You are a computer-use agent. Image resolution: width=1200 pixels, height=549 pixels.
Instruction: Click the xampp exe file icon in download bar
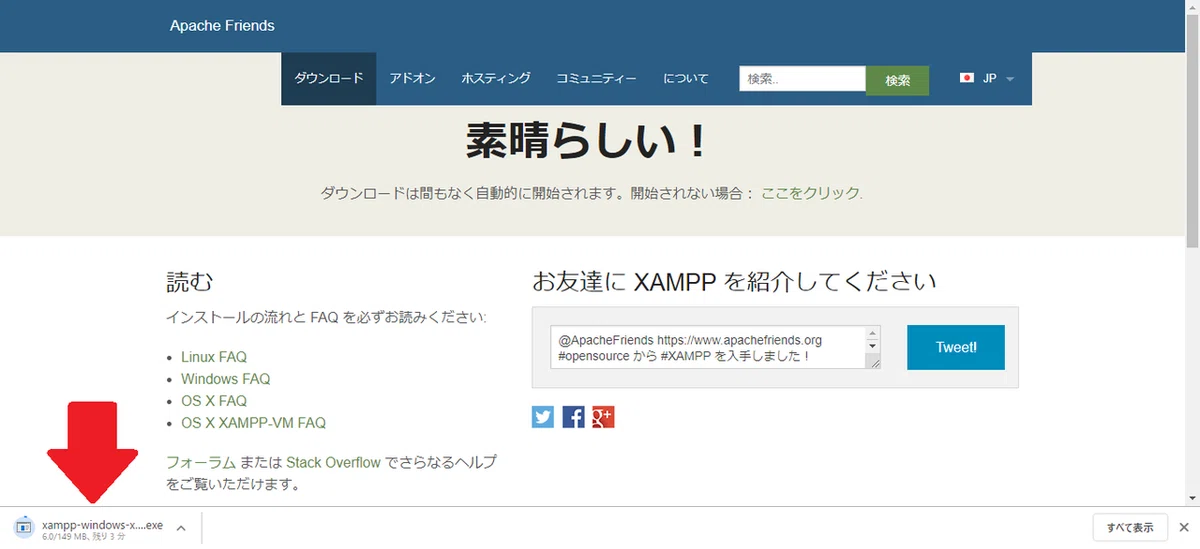(24, 527)
